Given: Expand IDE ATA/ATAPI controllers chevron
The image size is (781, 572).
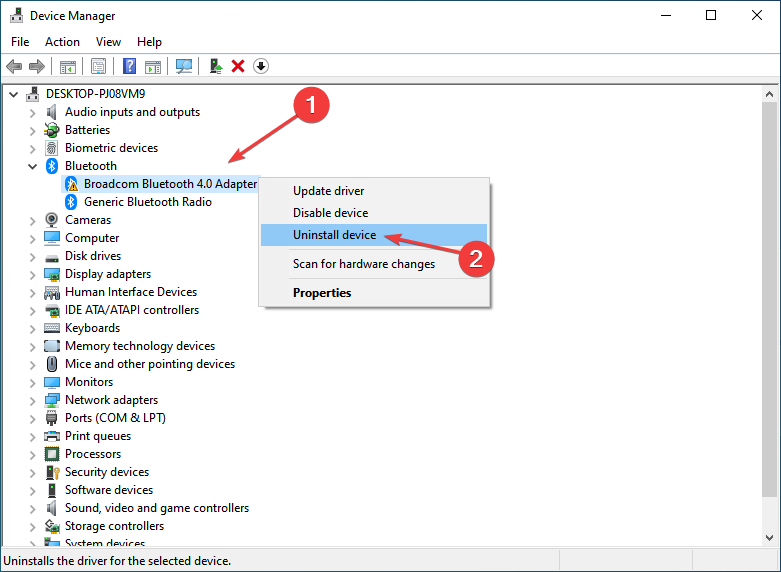Looking at the screenshot, I should [32, 310].
